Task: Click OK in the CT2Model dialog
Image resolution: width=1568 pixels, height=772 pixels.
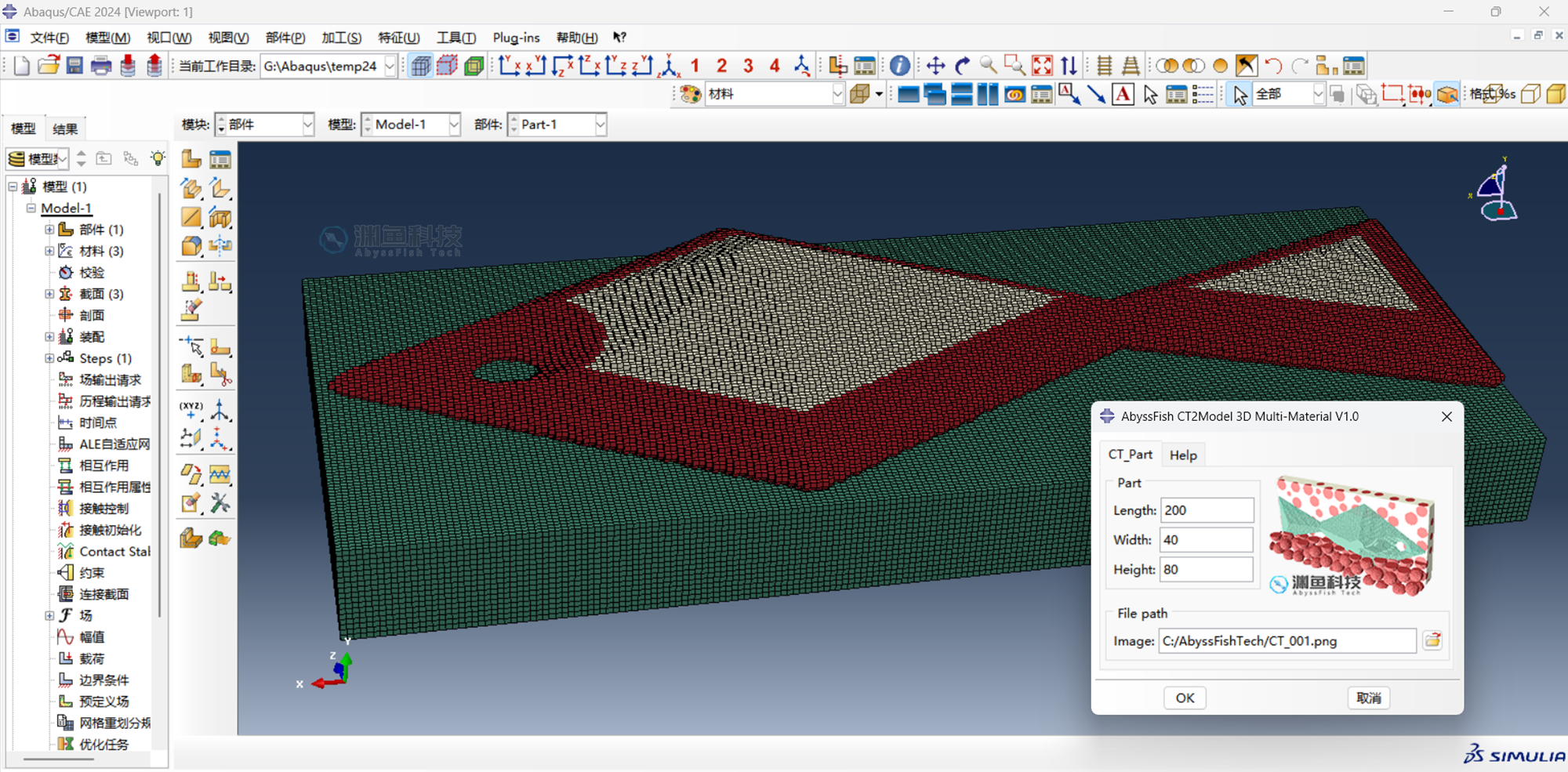Action: point(1185,698)
